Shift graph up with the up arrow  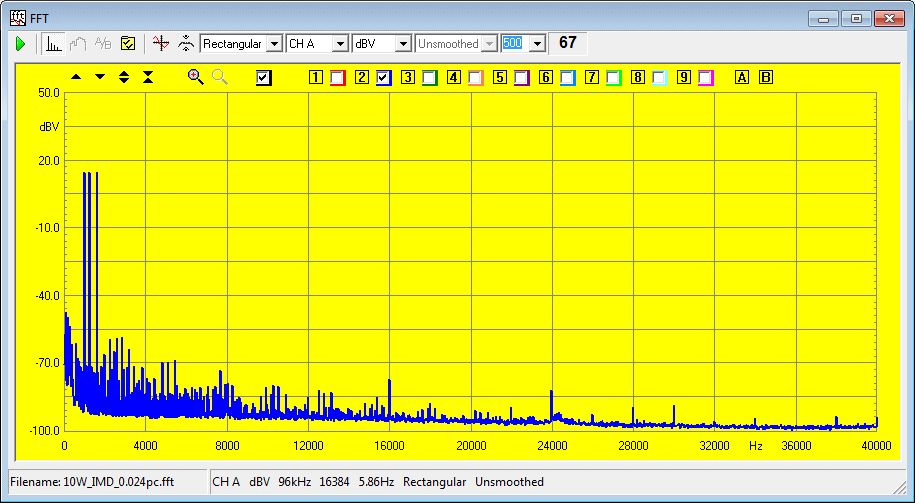click(x=76, y=77)
